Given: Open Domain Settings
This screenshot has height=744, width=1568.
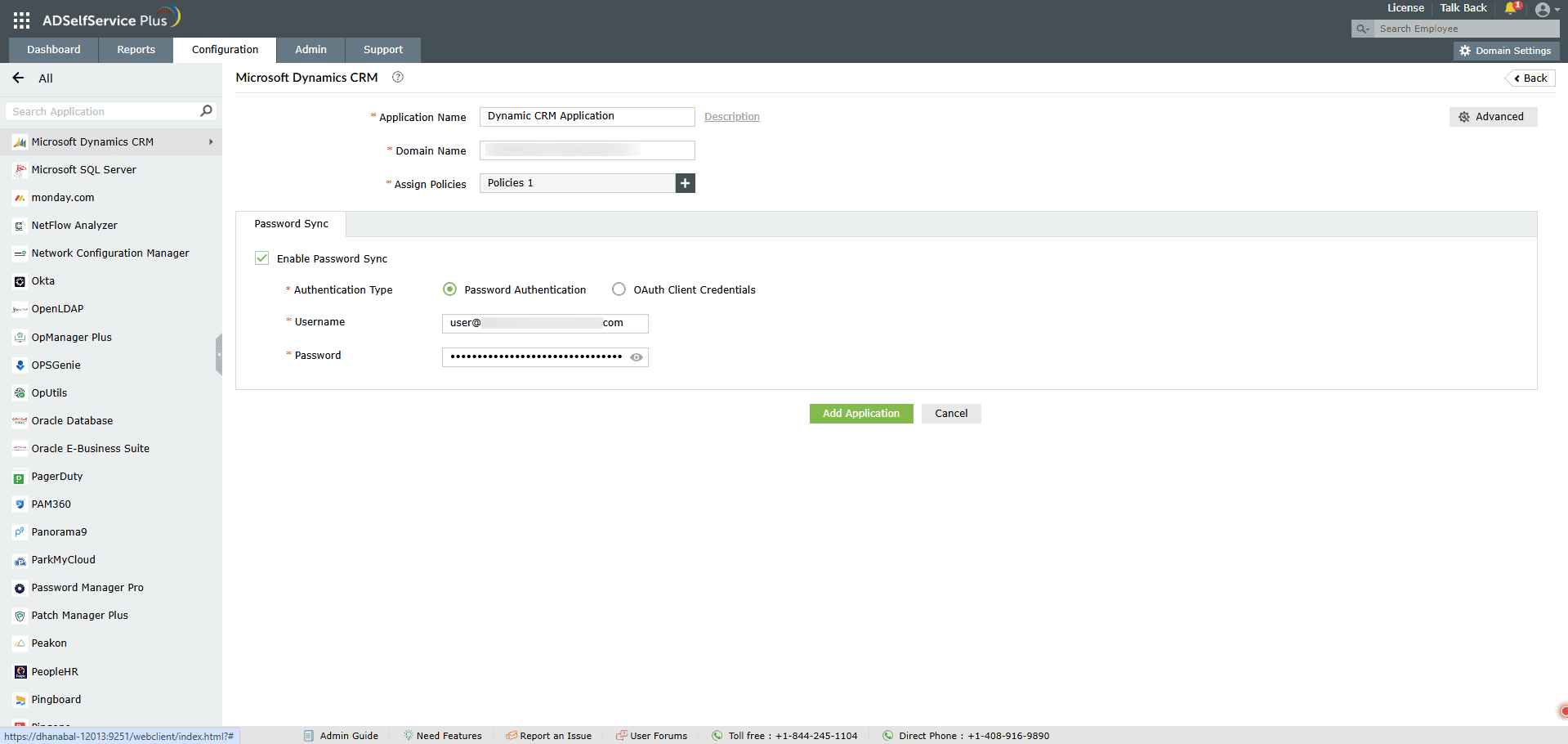Looking at the screenshot, I should pyautogui.click(x=1505, y=50).
